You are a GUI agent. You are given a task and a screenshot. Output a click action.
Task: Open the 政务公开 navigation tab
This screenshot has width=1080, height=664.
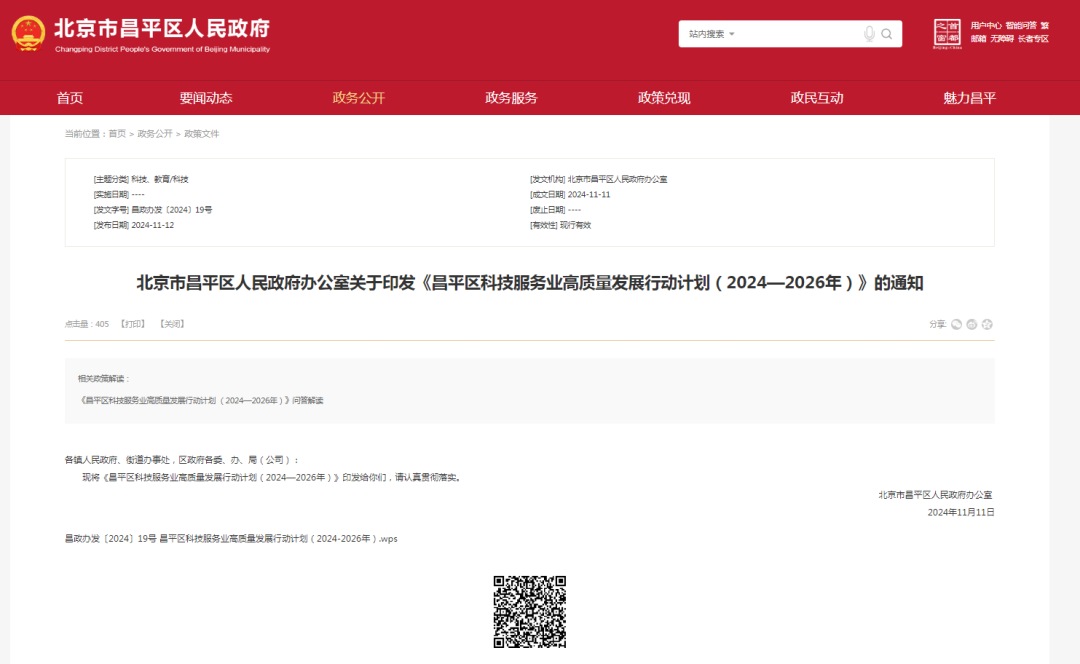(358, 98)
